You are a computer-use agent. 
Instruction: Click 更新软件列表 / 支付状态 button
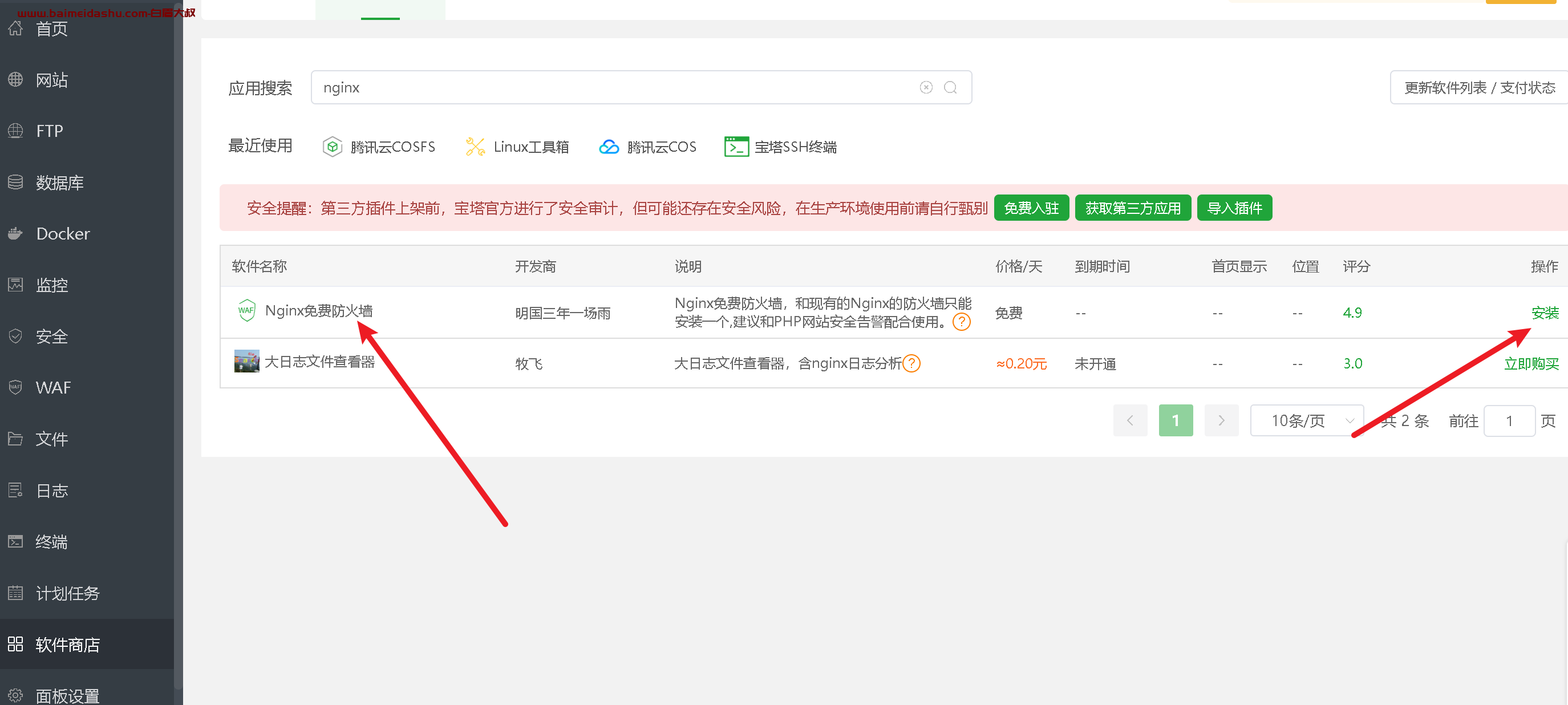pyautogui.click(x=1479, y=87)
